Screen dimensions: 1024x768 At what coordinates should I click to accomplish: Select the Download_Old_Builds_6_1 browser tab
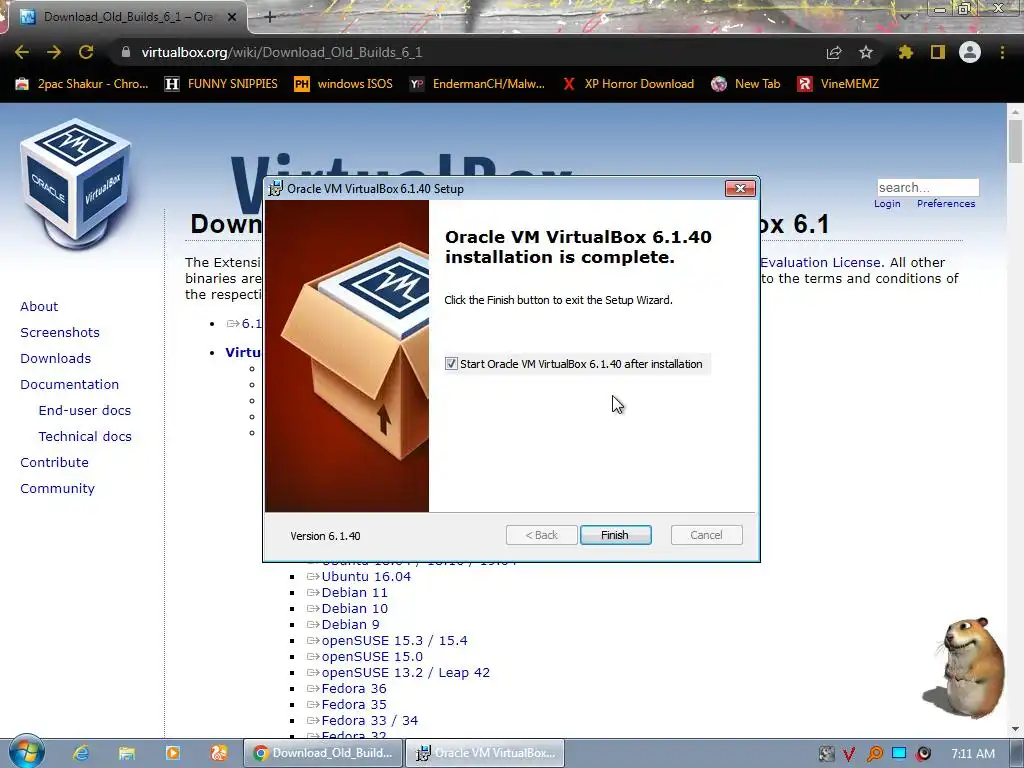(x=127, y=17)
